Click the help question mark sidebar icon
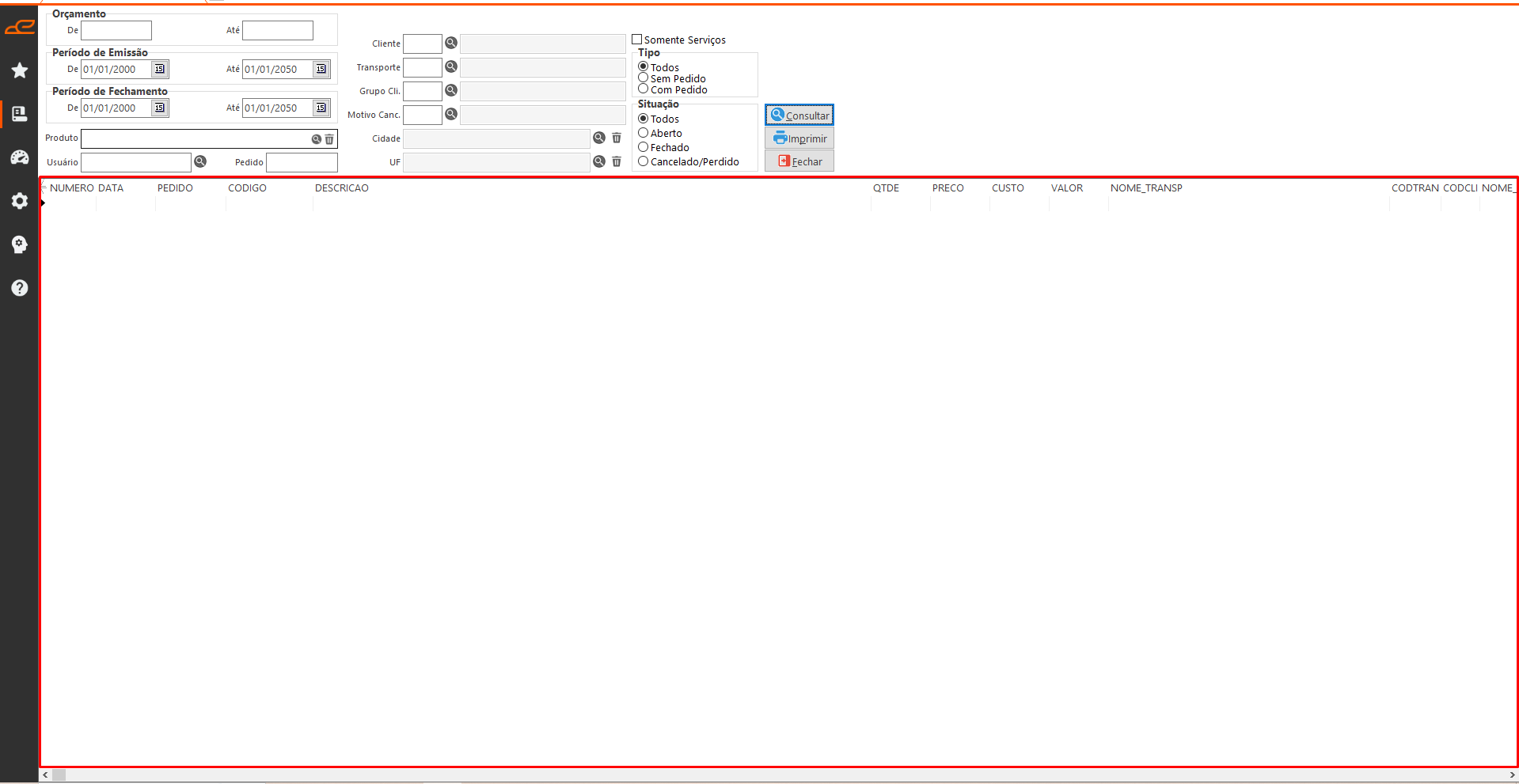 click(20, 288)
